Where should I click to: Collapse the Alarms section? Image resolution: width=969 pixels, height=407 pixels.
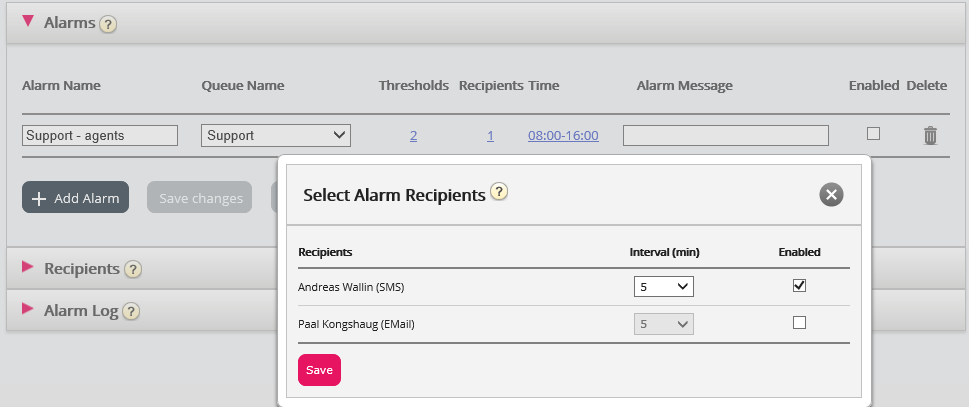(x=28, y=21)
